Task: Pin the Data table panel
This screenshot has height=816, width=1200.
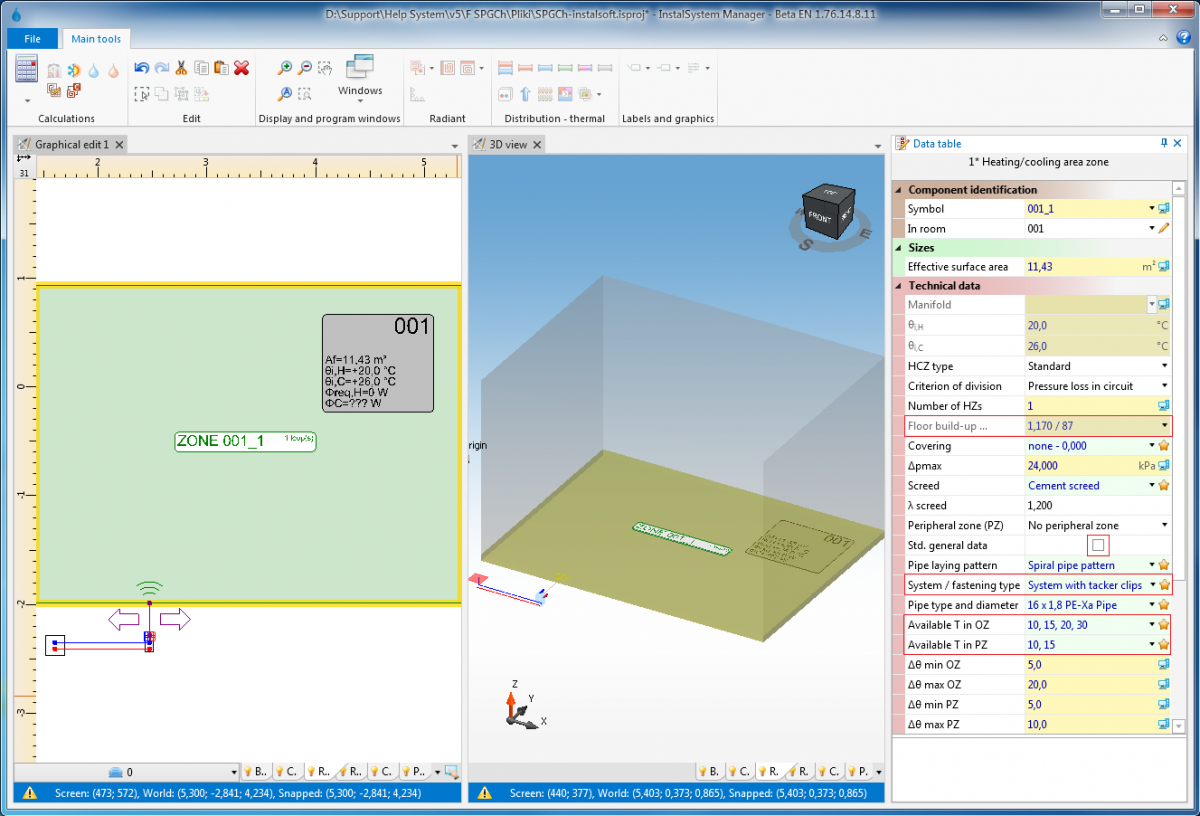Action: [x=1163, y=143]
